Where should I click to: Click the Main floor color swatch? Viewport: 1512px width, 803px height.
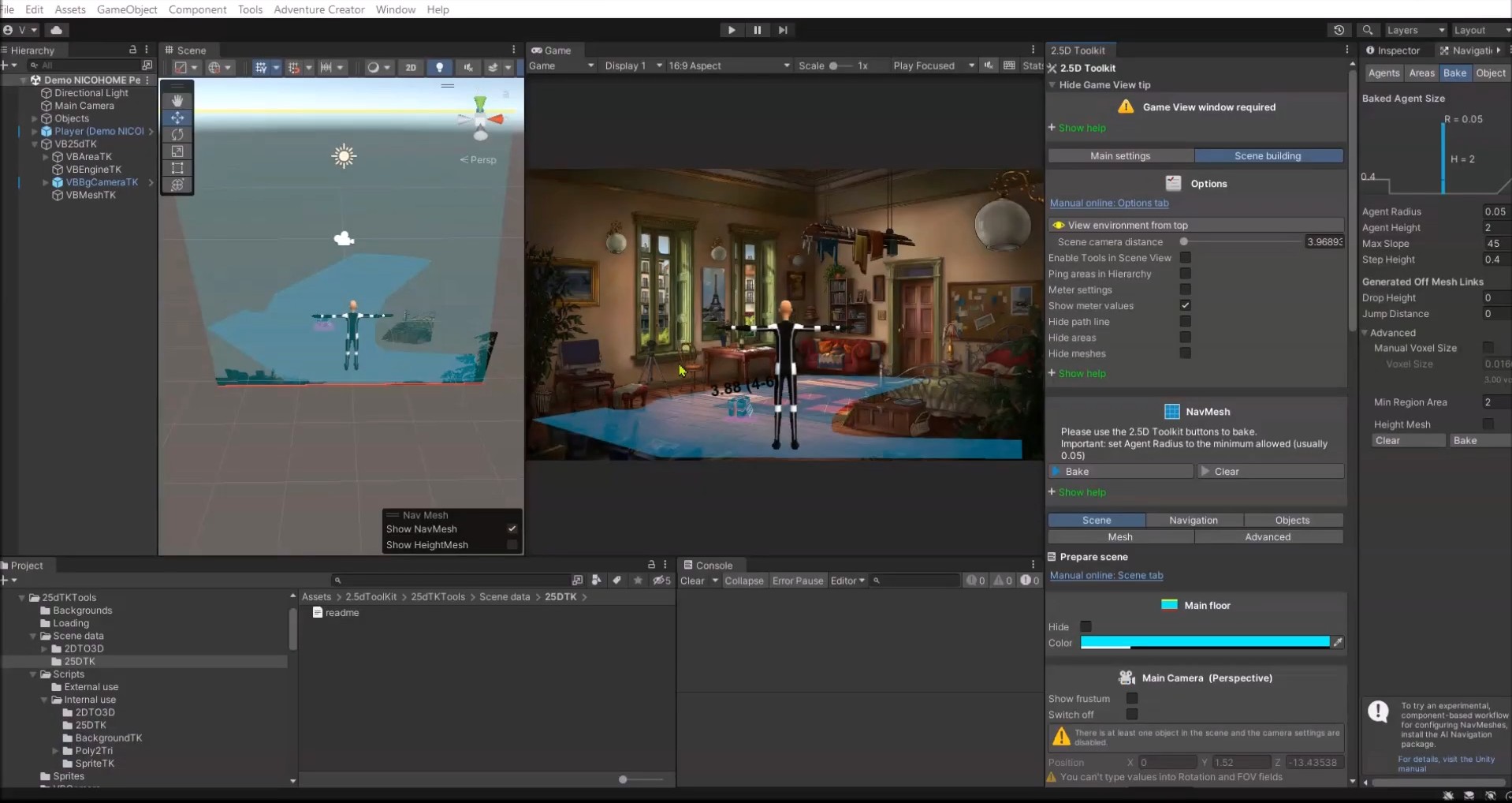point(1204,642)
